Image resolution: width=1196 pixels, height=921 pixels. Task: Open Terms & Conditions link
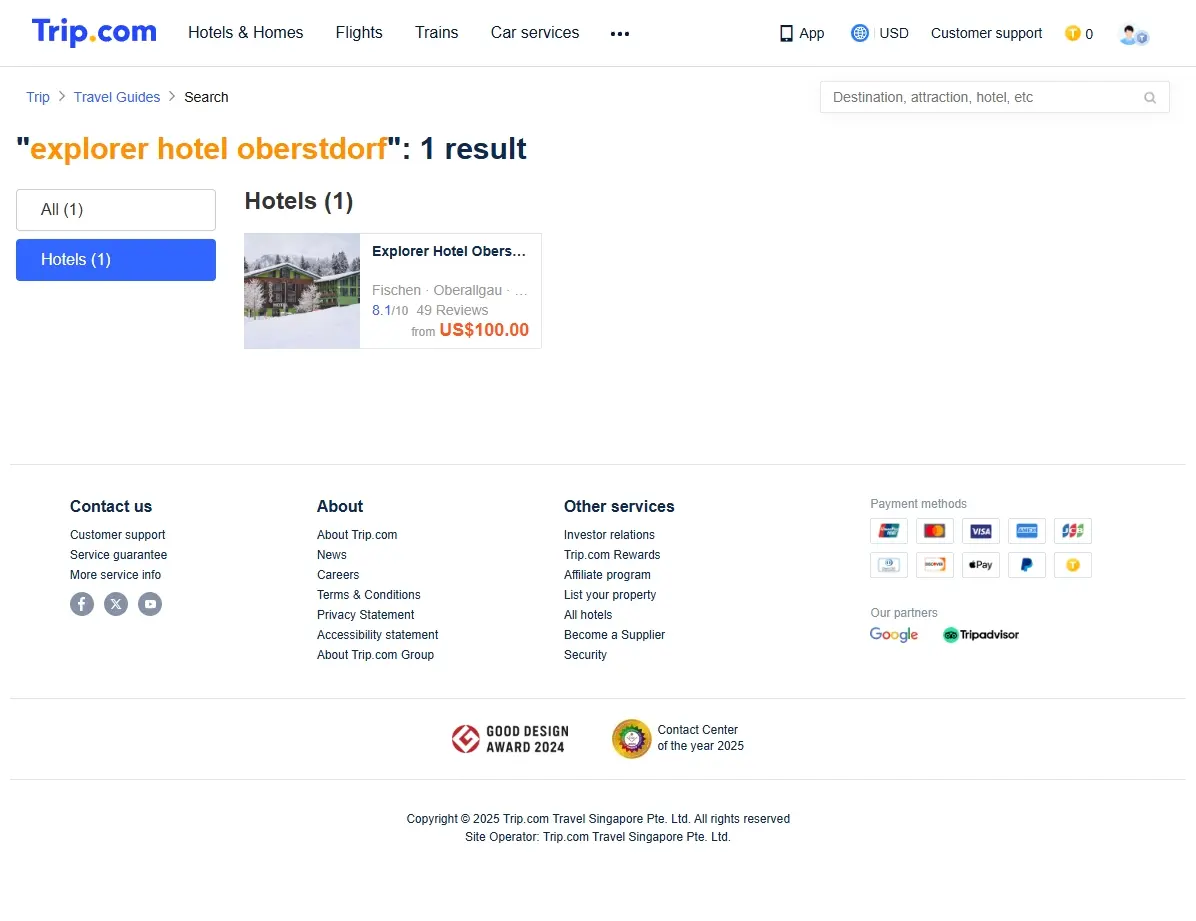tap(368, 595)
